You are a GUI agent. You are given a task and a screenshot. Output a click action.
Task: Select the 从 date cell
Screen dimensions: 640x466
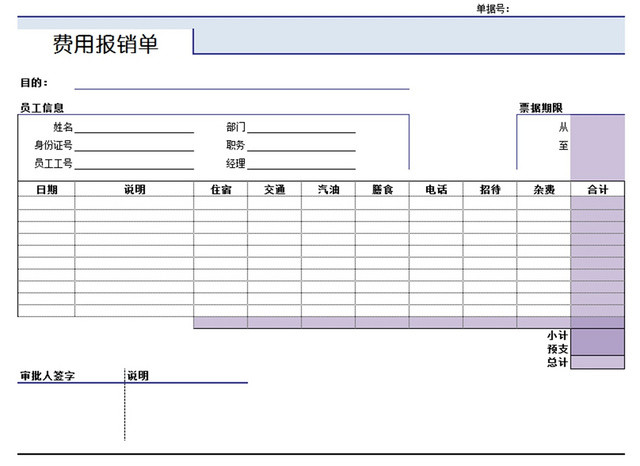[x=597, y=128]
